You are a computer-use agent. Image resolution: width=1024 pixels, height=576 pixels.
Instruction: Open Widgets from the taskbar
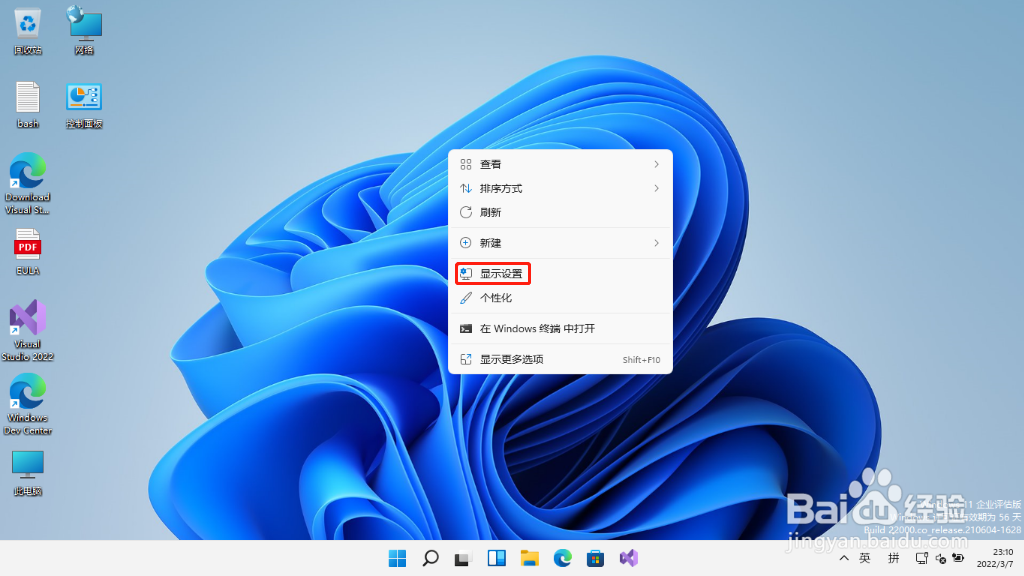tap(496, 558)
